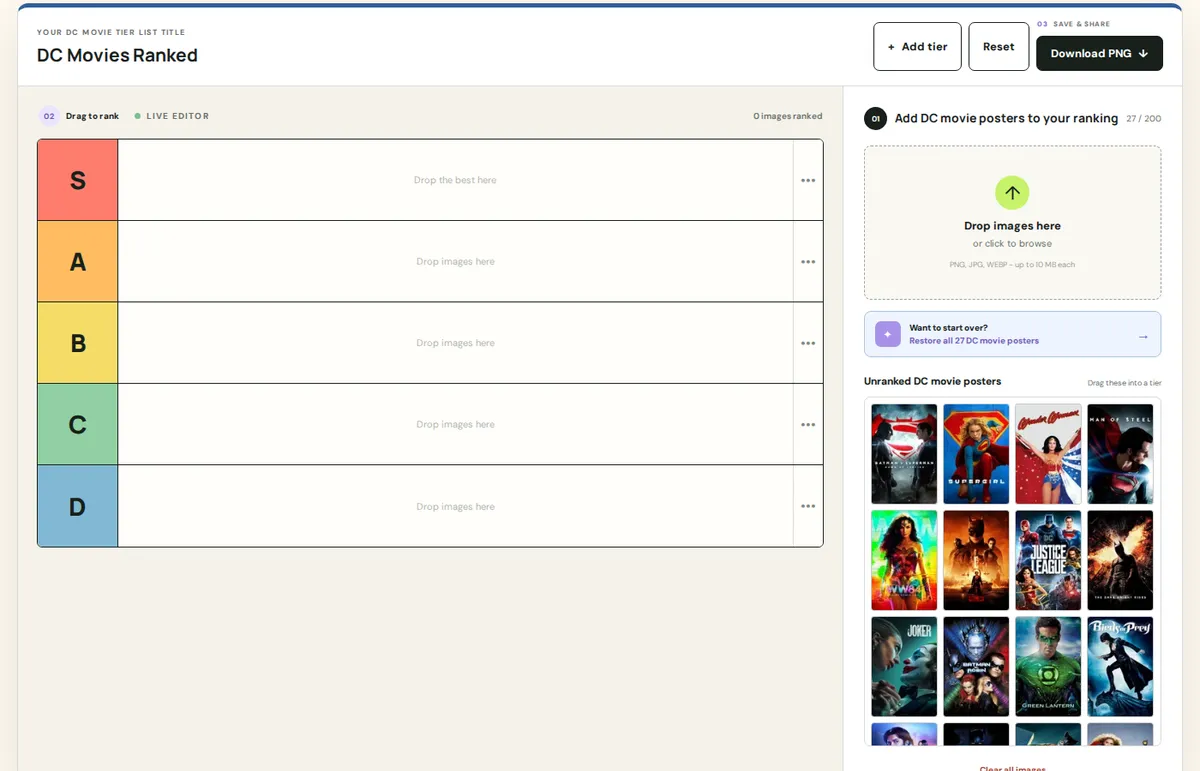Viewport: 1200px width, 771px height.
Task: Open the S tier options menu
Action: (808, 180)
